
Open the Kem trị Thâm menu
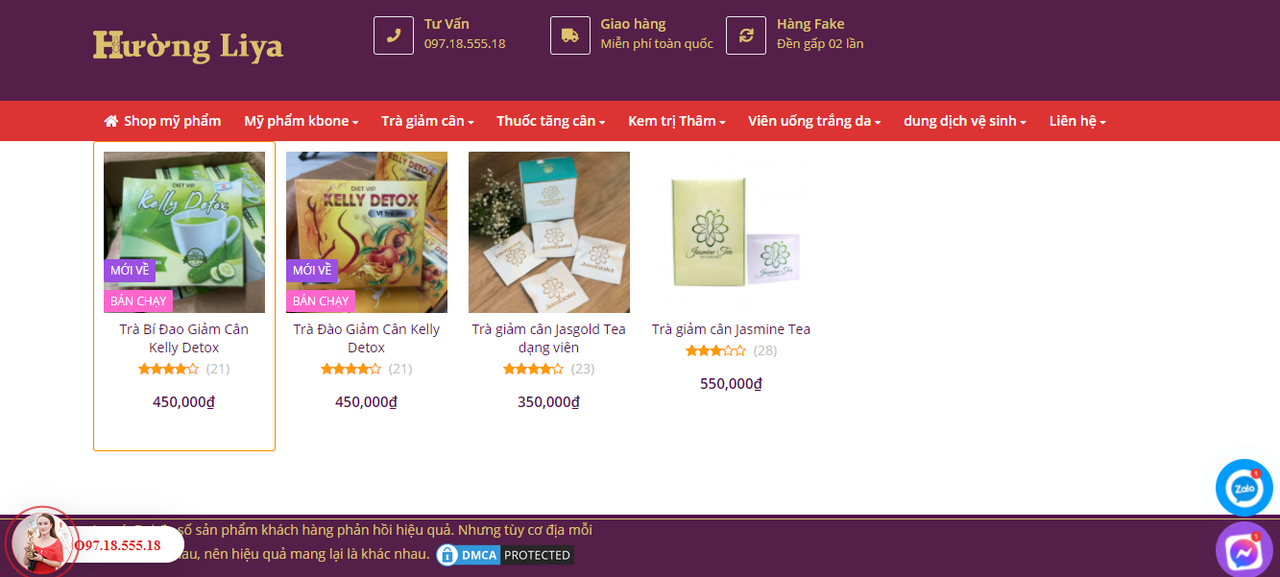click(x=677, y=121)
